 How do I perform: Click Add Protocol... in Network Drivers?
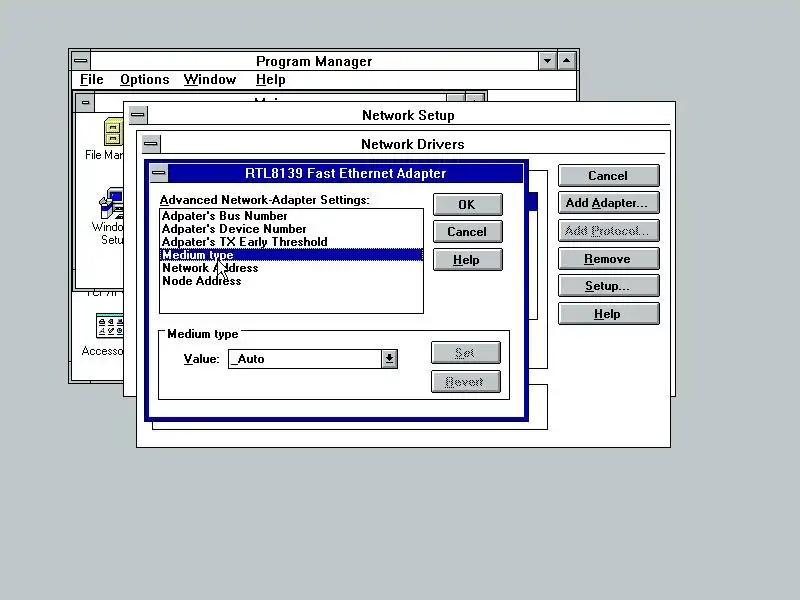click(x=609, y=231)
